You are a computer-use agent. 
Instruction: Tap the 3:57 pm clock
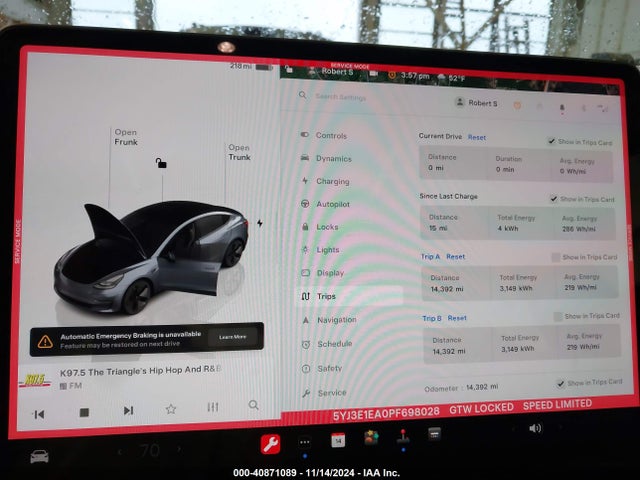pos(415,76)
